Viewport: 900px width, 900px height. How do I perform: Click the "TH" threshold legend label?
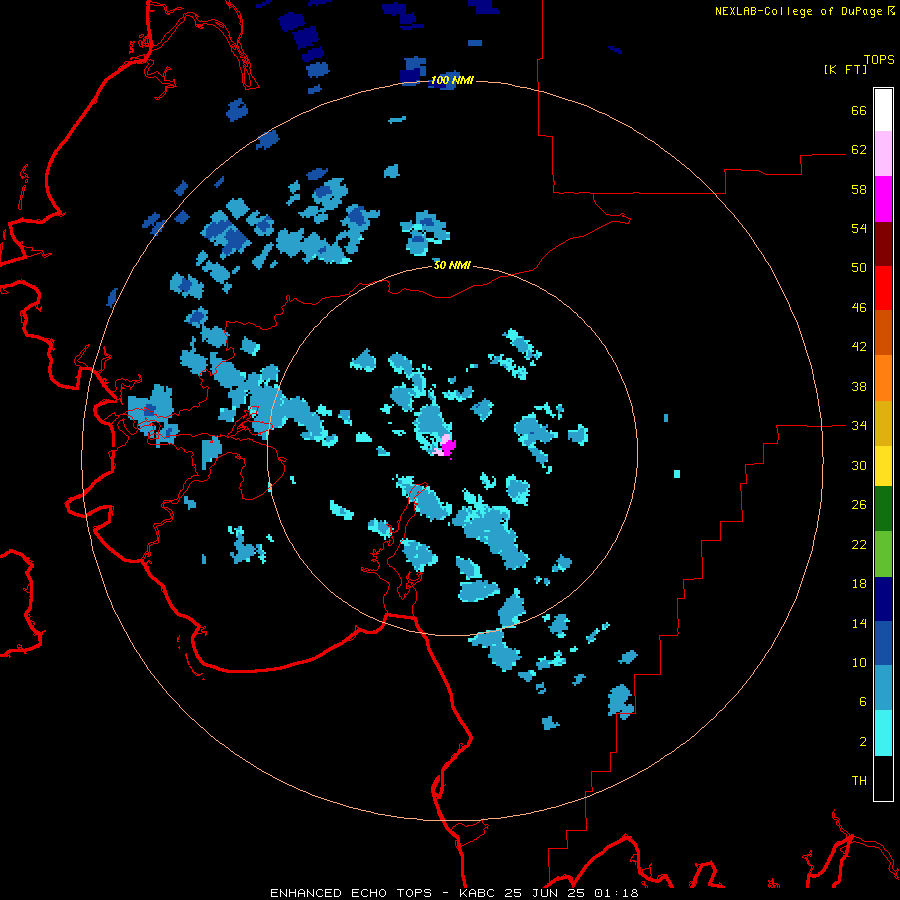coord(859,780)
